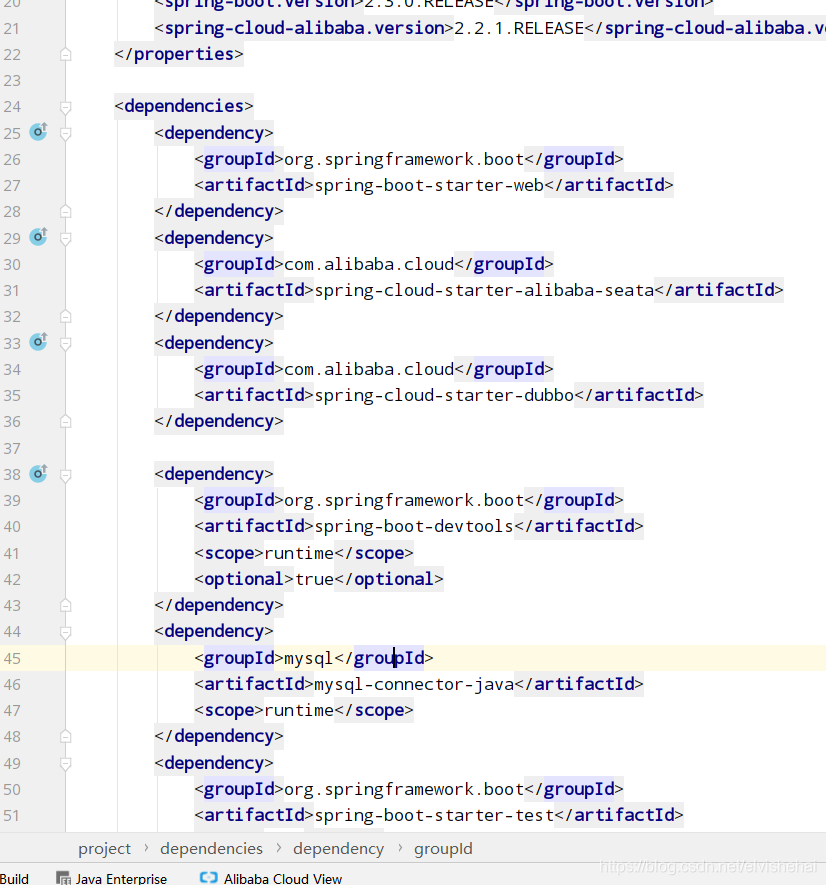This screenshot has width=826, height=885.
Task: Fold the test dependency block at line 49
Action: click(65, 764)
